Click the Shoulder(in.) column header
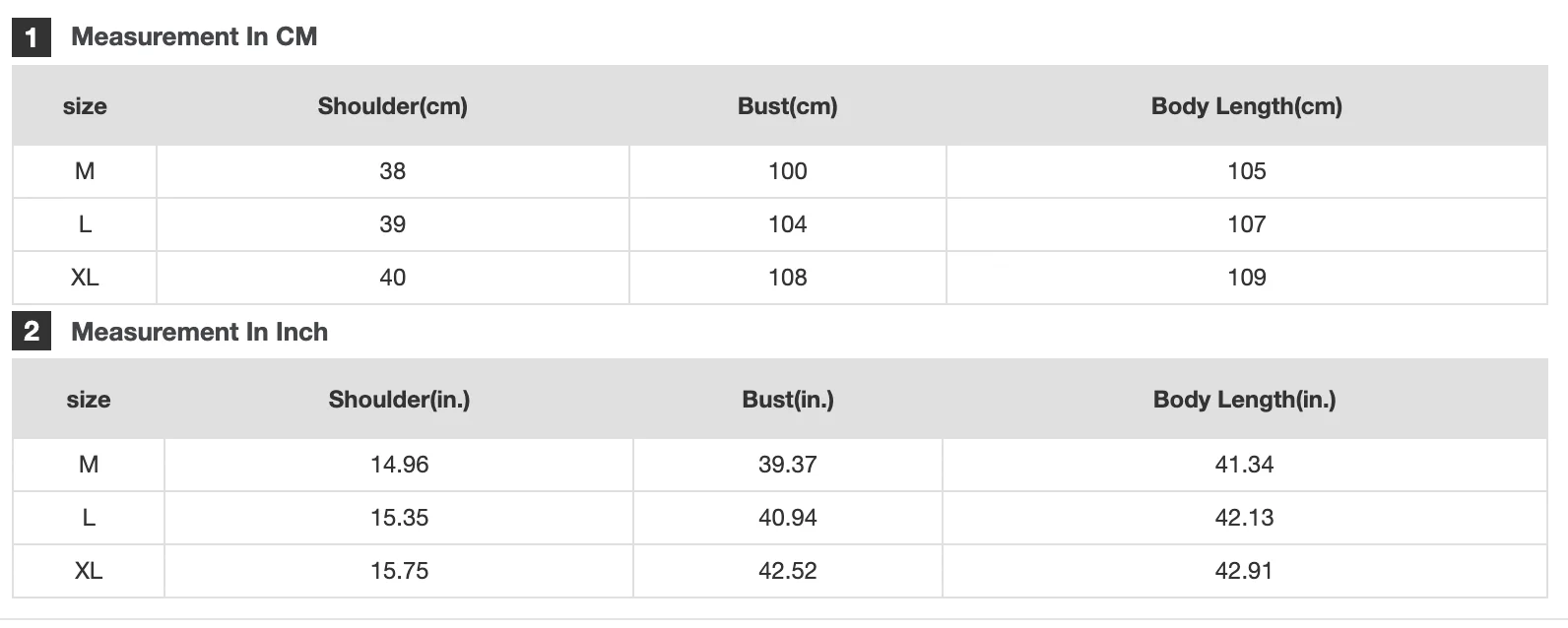This screenshot has height=628, width=1568. point(399,400)
